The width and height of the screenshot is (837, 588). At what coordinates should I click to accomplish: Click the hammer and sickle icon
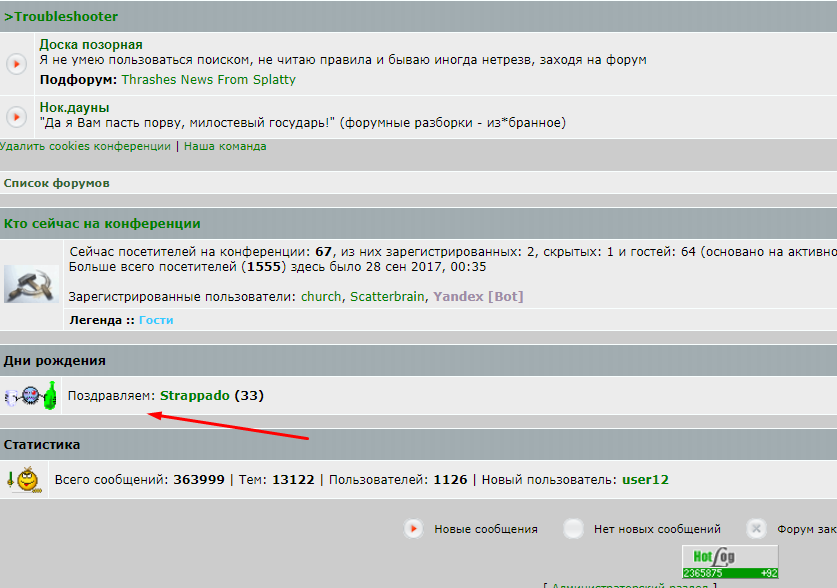tap(31, 284)
